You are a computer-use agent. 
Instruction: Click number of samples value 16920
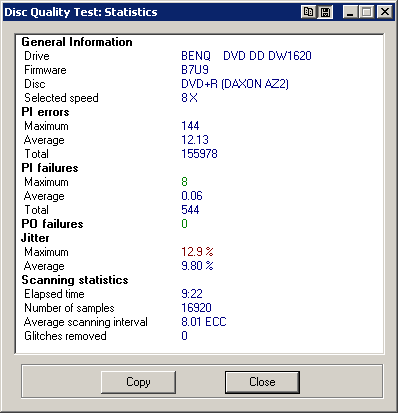pos(196,308)
